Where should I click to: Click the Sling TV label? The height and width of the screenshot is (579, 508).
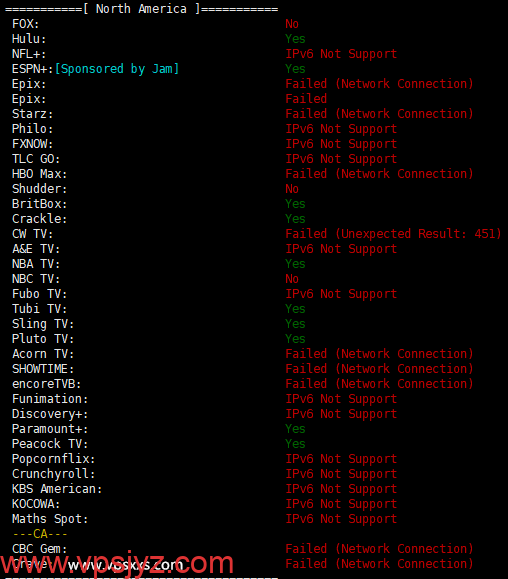[x=43, y=324]
